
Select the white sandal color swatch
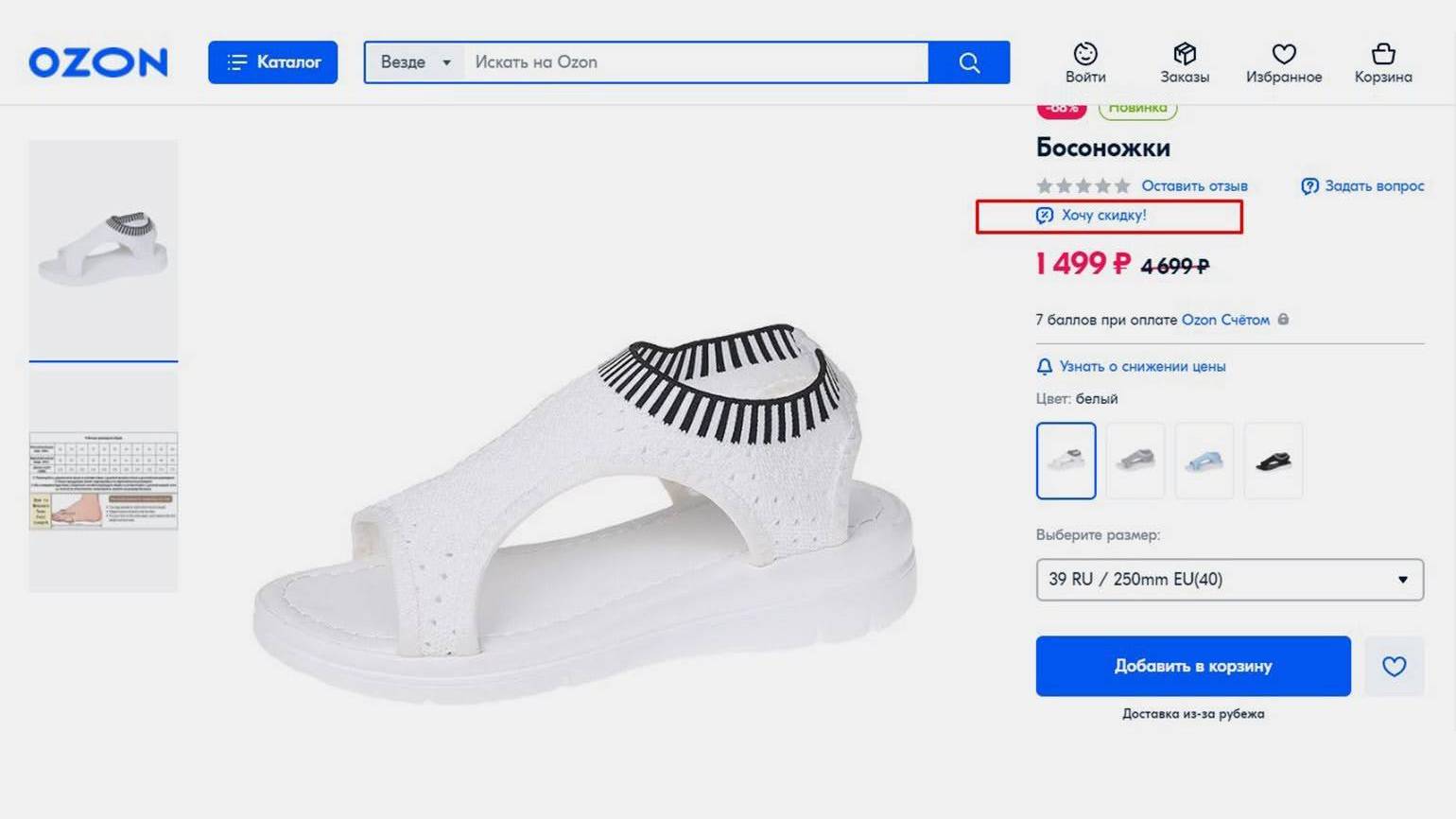(x=1066, y=461)
